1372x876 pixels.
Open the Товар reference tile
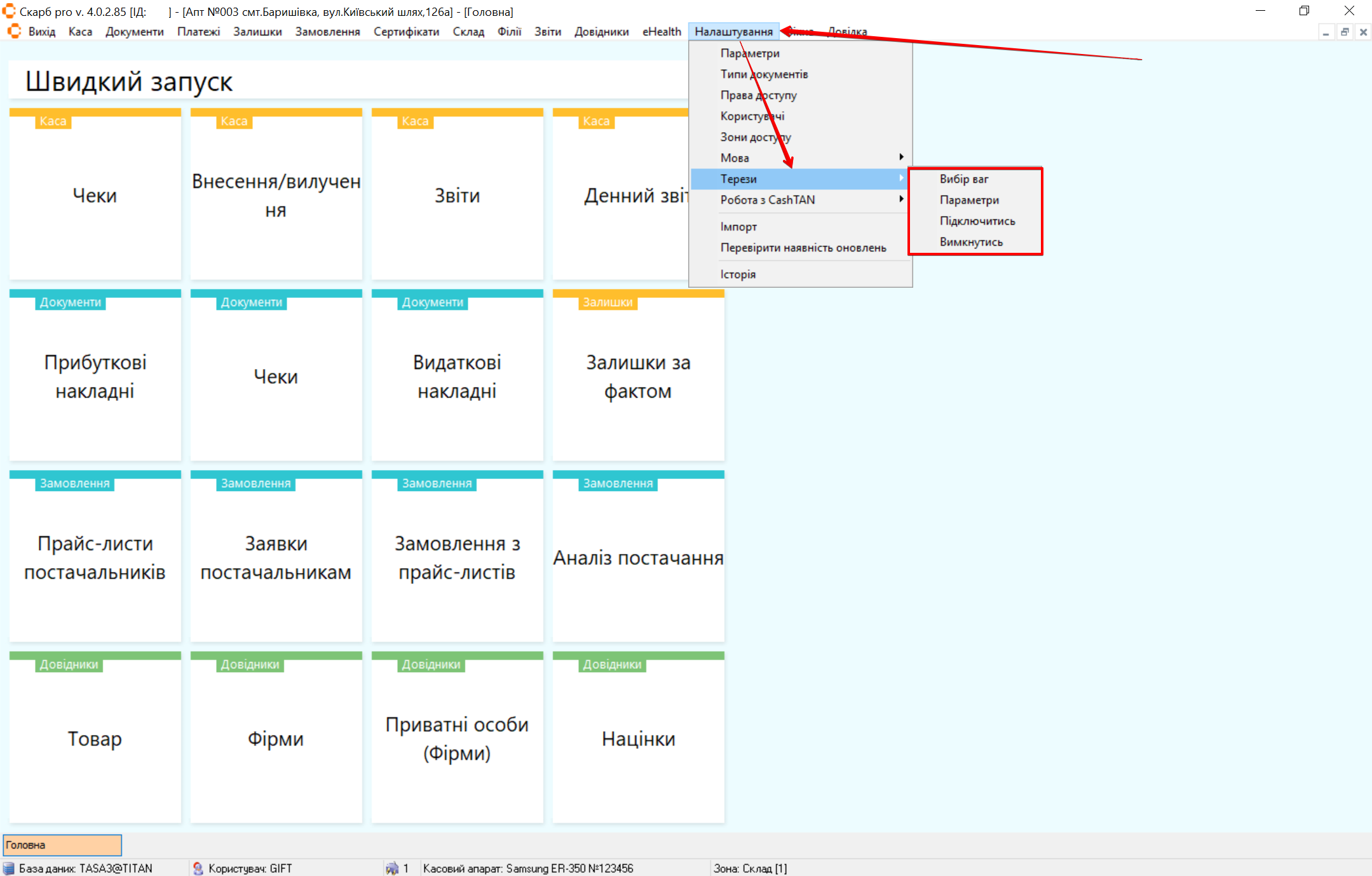click(95, 738)
